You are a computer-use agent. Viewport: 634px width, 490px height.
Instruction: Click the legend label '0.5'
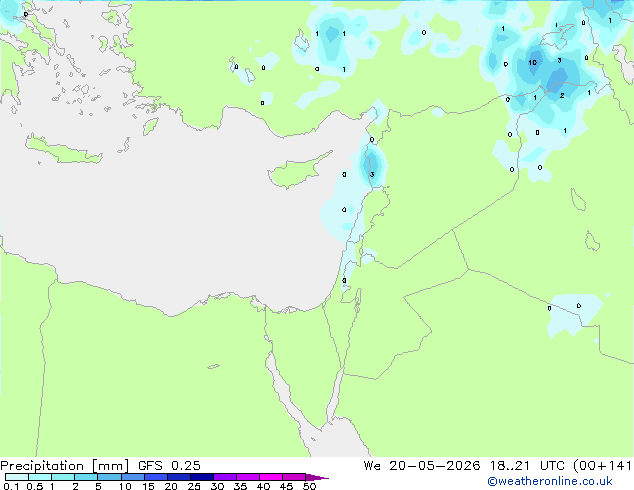coord(34,486)
